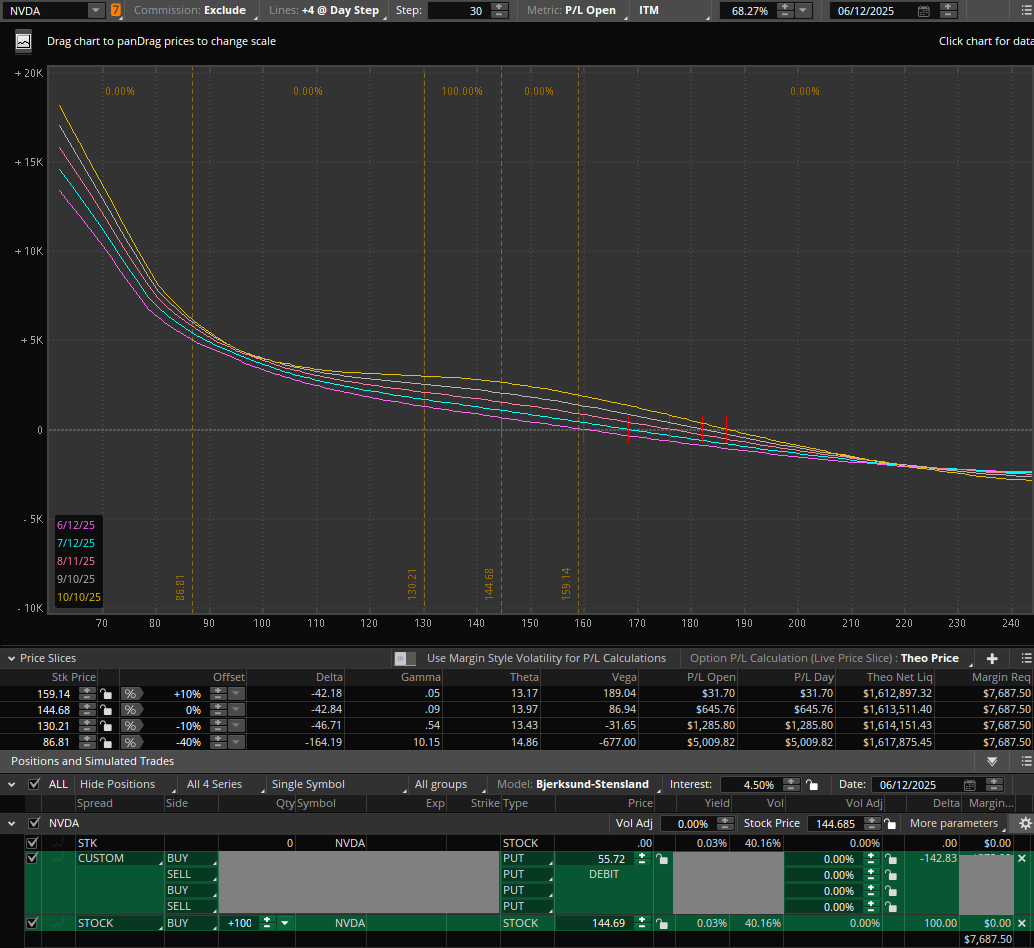Open the All 4 Series selector
The image size is (1034, 948).
(214, 784)
